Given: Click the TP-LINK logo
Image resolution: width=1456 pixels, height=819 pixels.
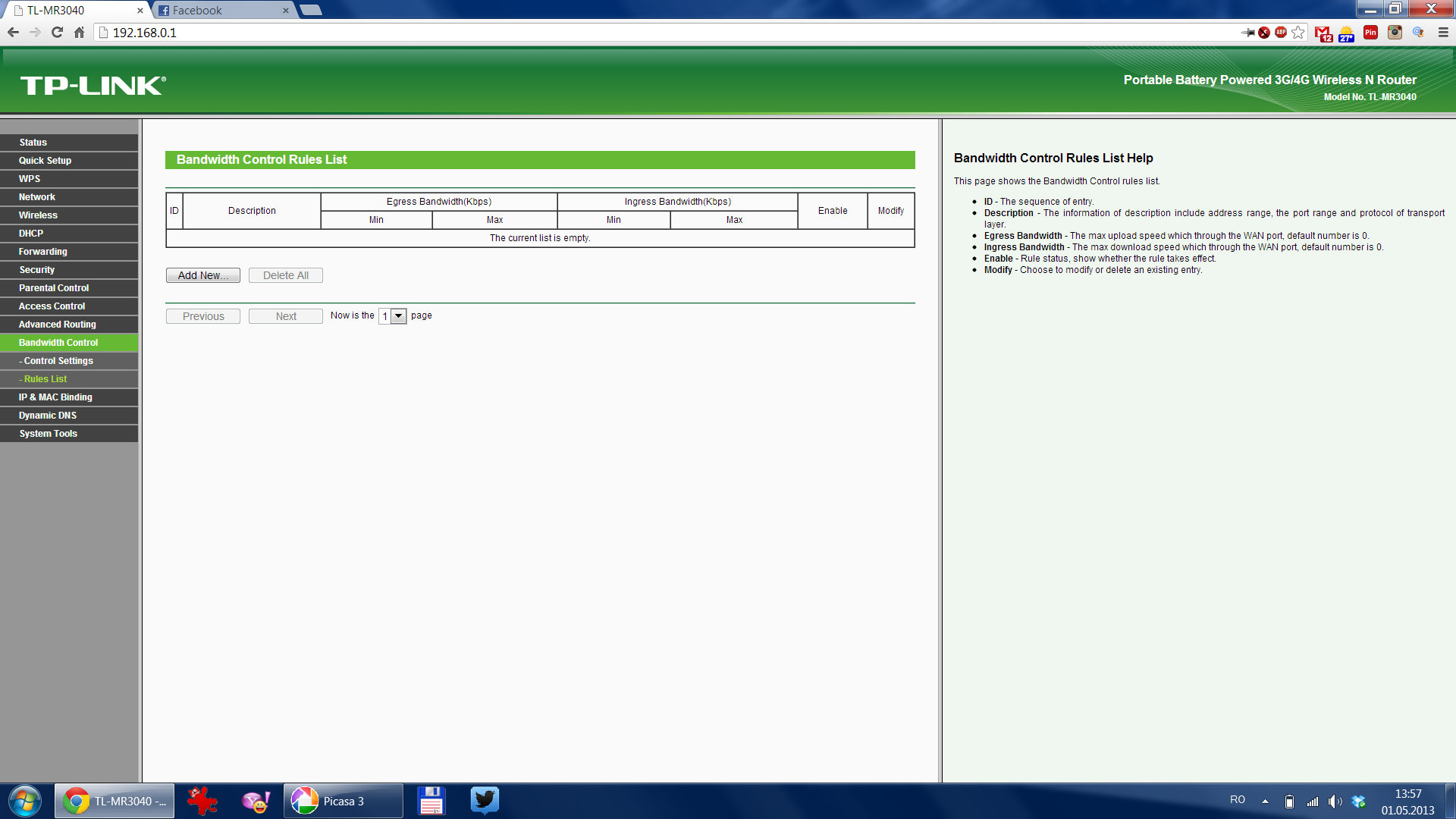Looking at the screenshot, I should point(93,85).
